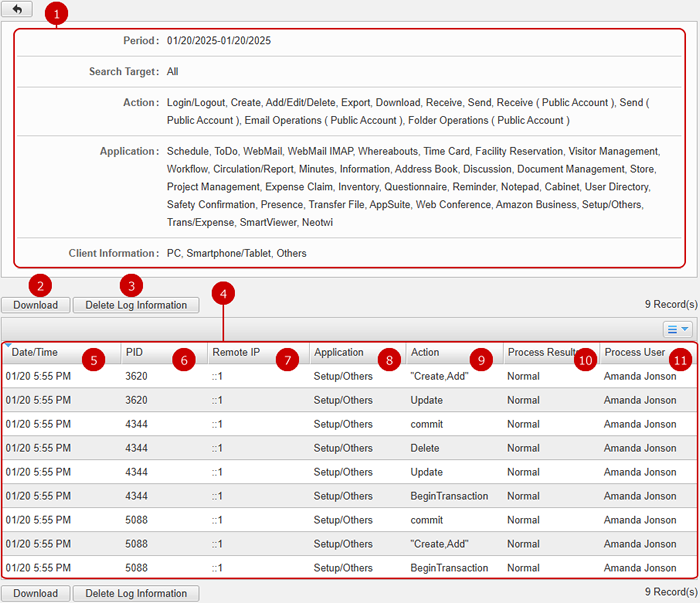The height and width of the screenshot is (603, 700).
Task: Click the lower Delete Log Information button
Action: click(x=136, y=593)
